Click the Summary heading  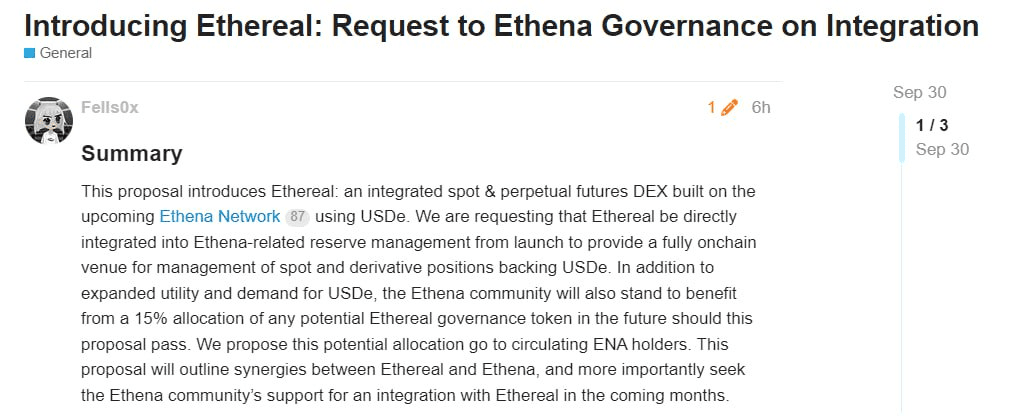coord(131,154)
